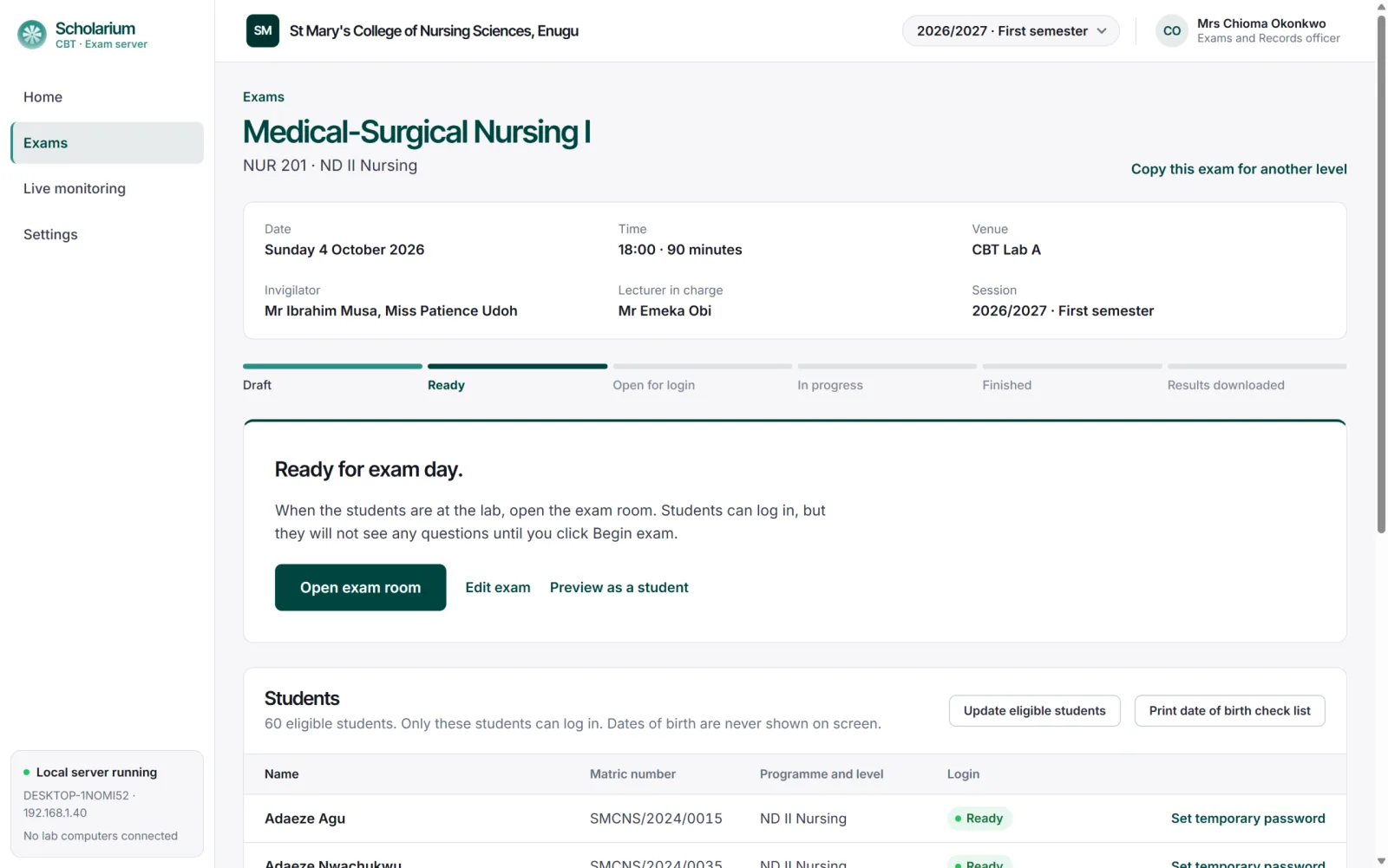Click the Local server running status
Image resolution: width=1388 pixels, height=868 pixels.
pos(96,772)
